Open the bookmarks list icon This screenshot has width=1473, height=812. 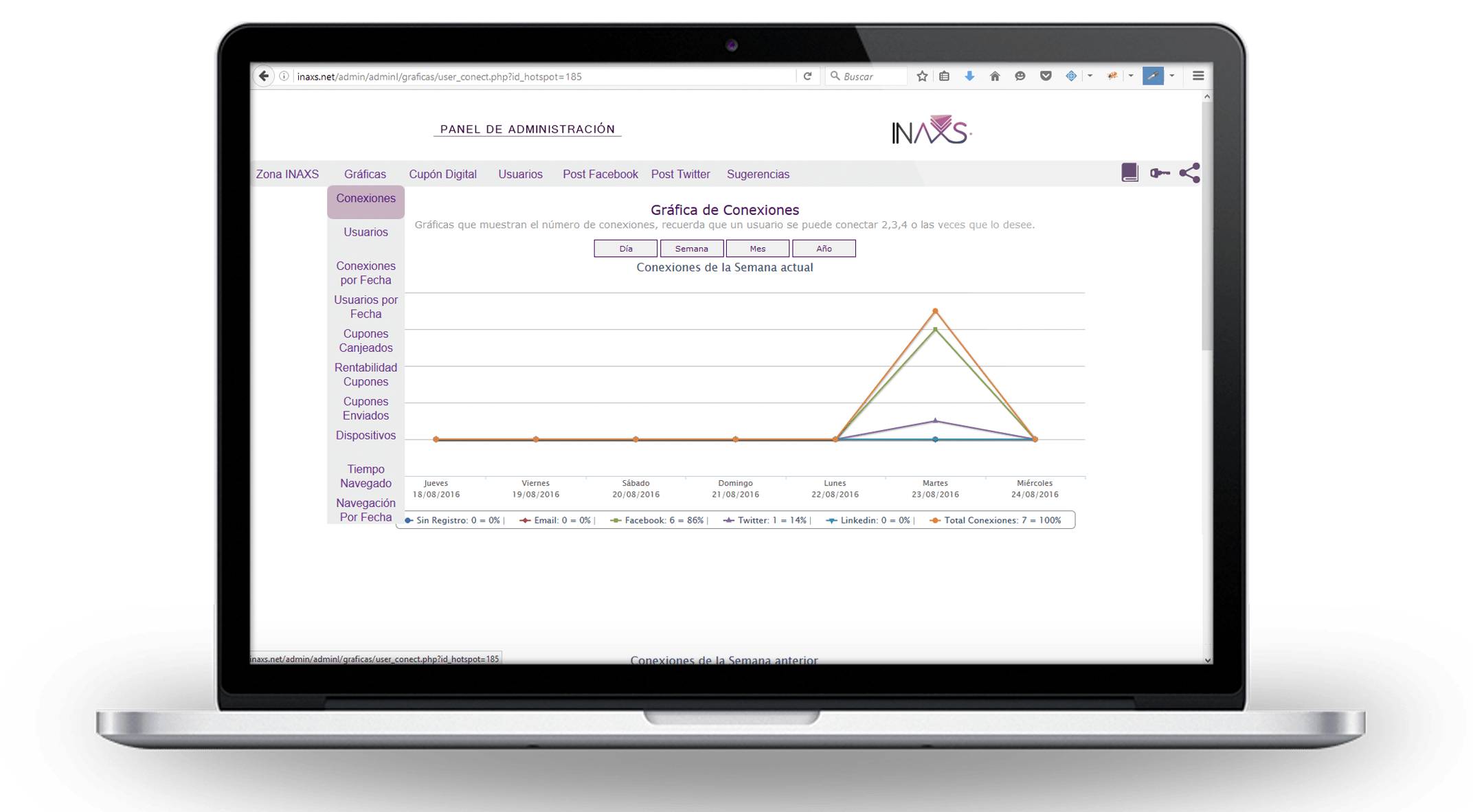coord(945,76)
